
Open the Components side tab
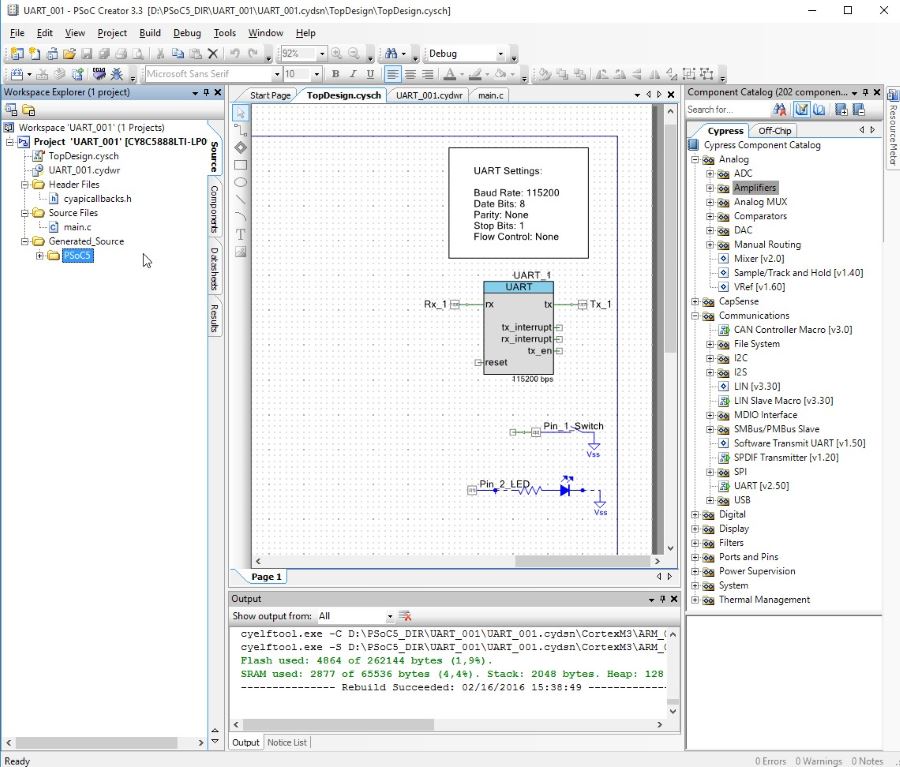pos(214,209)
